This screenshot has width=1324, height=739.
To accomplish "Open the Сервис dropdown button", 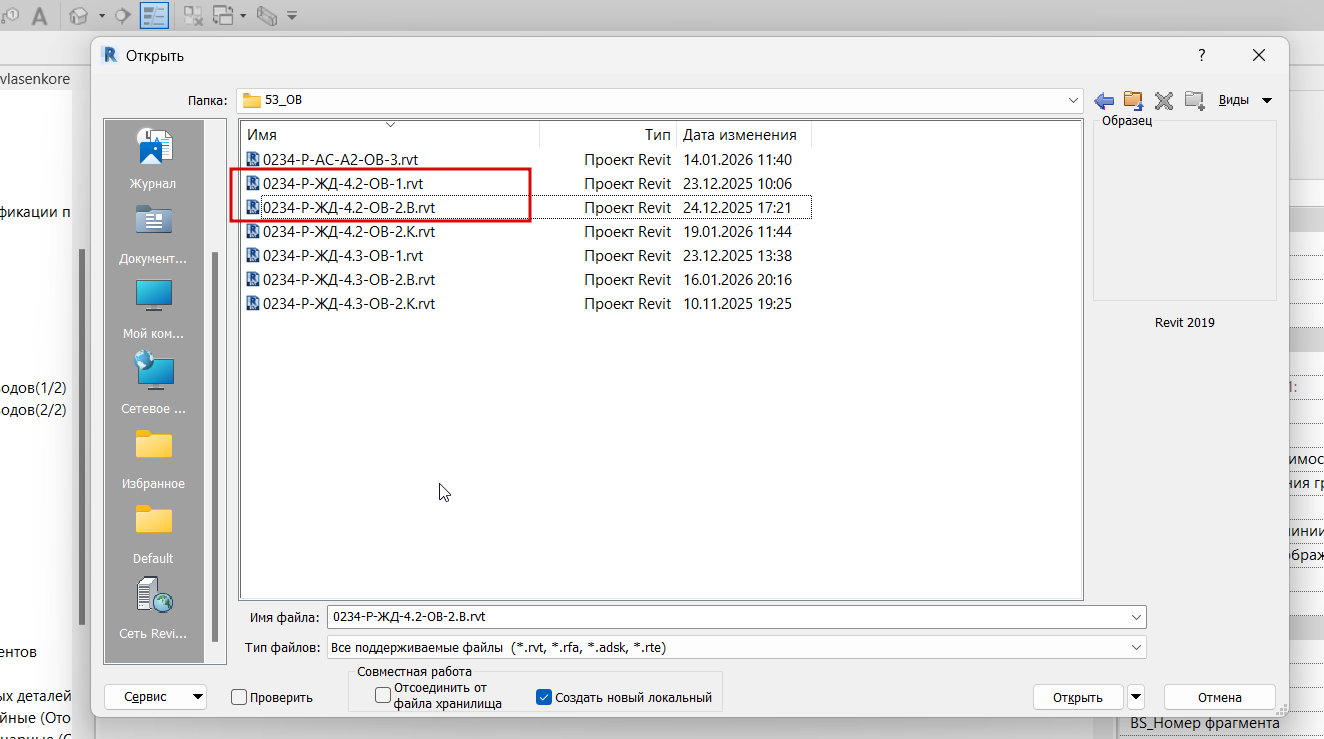I will (155, 697).
